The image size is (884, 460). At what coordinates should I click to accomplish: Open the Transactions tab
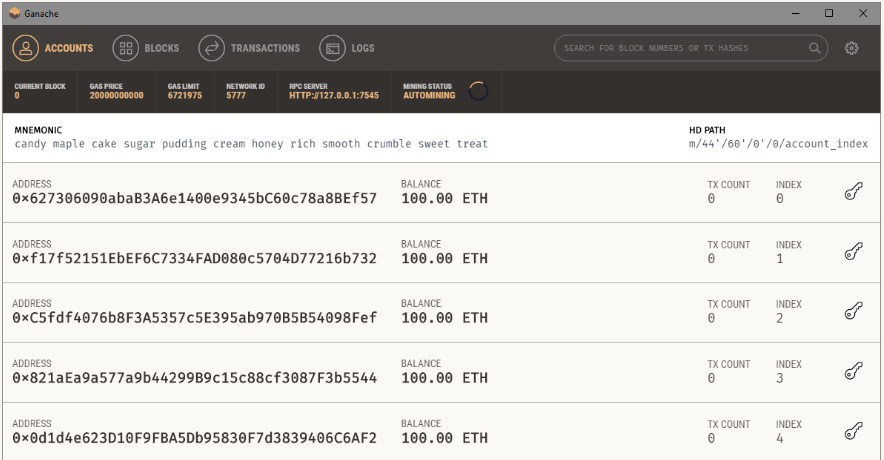coord(249,48)
